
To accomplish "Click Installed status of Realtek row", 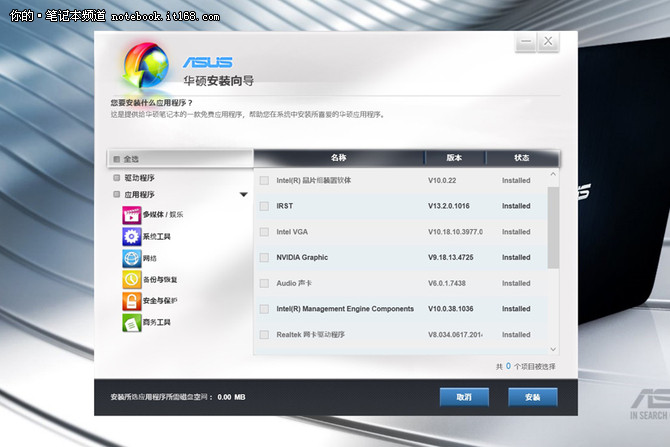I will pyautogui.click(x=516, y=335).
